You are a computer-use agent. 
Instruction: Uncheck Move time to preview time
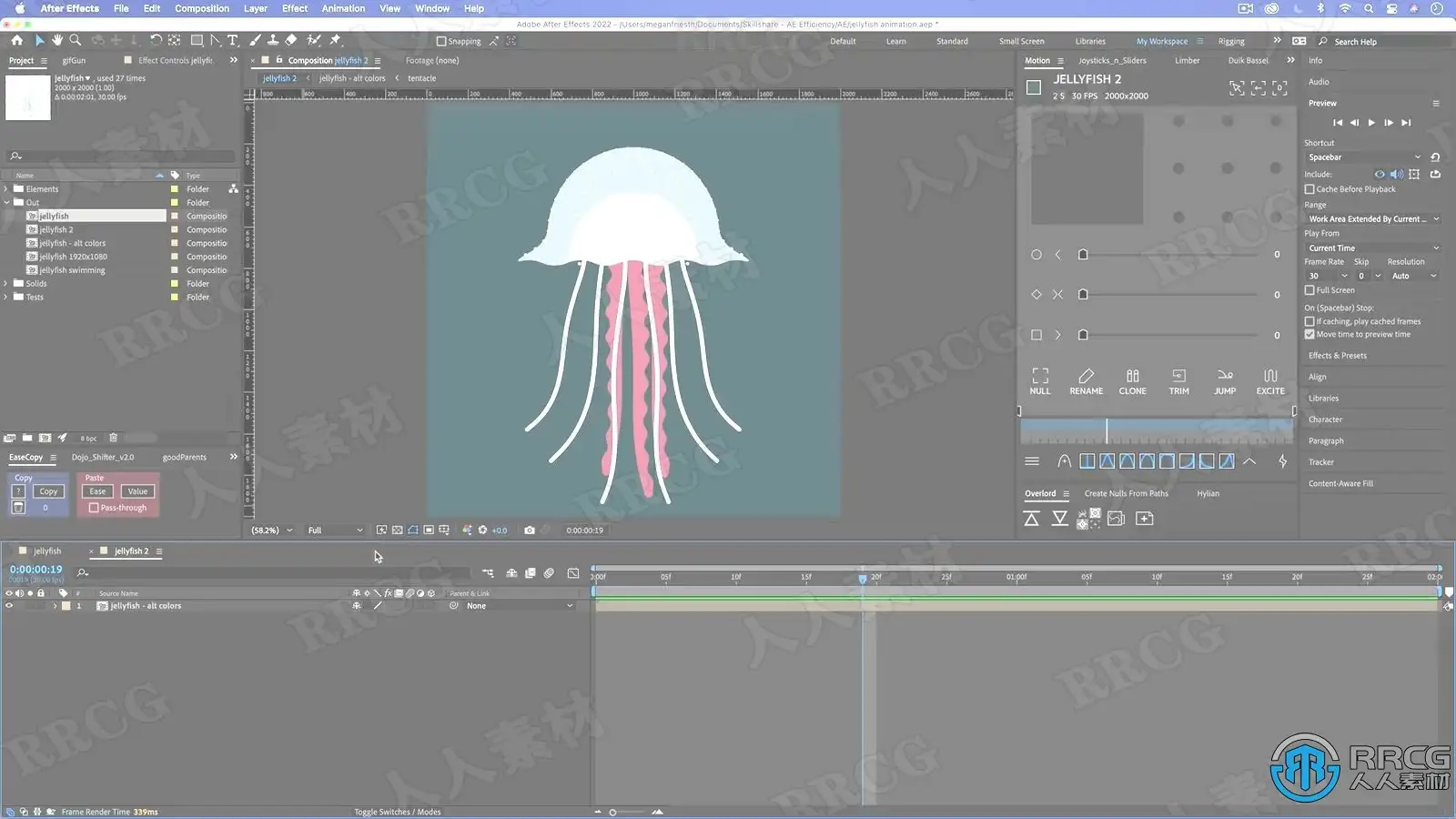[1309, 334]
